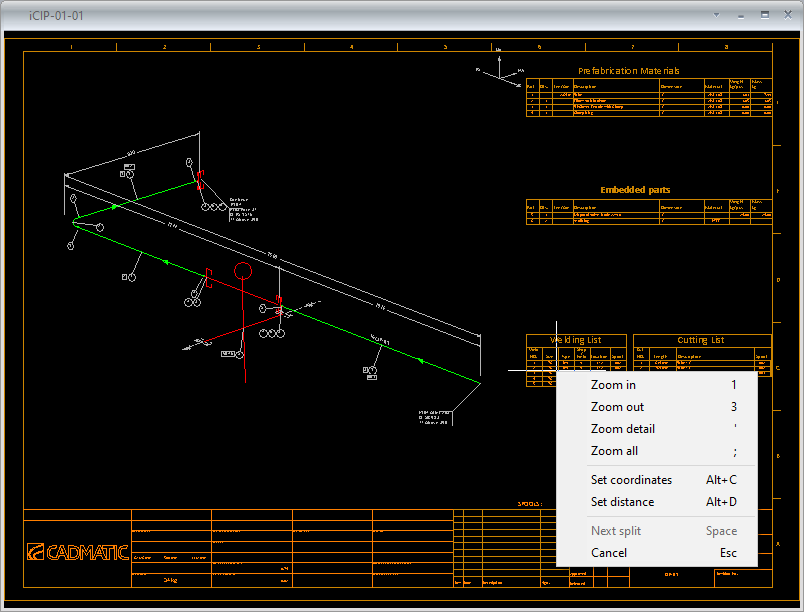The width and height of the screenshot is (804, 612).
Task: Click the Prefabrication Materials table heading
Action: click(x=628, y=71)
